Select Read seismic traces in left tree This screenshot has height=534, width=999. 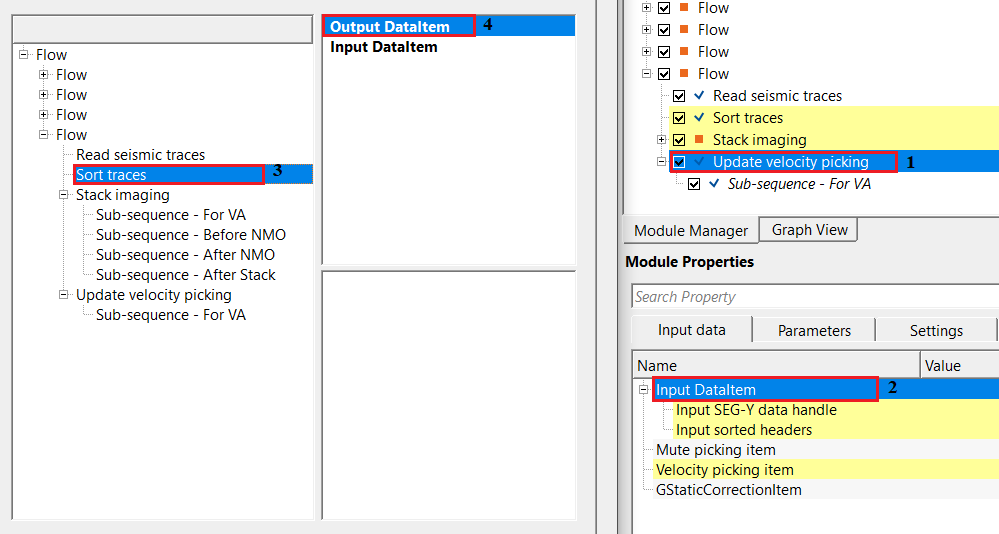click(x=140, y=154)
